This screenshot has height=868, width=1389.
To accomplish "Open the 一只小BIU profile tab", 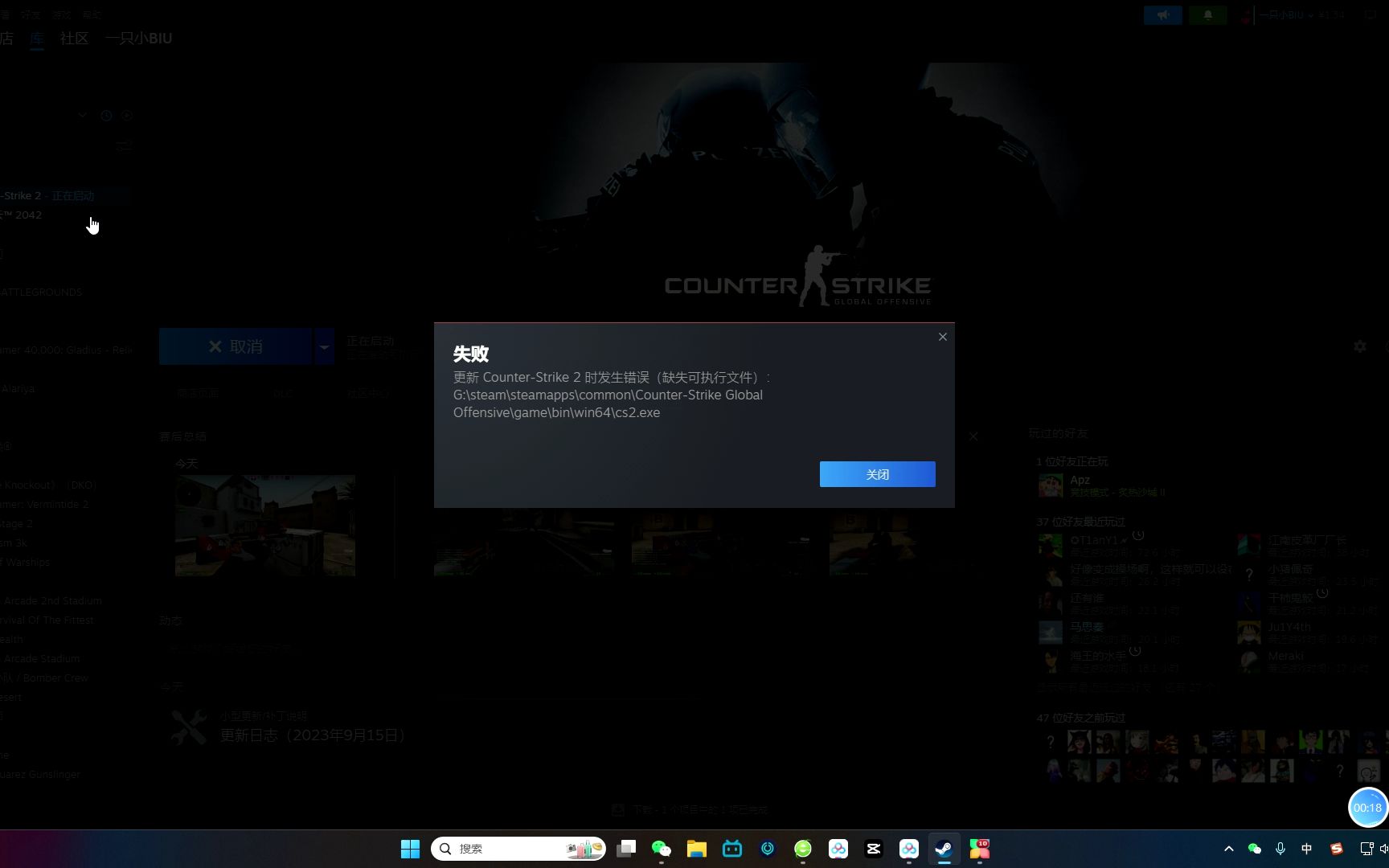I will tap(138, 38).
